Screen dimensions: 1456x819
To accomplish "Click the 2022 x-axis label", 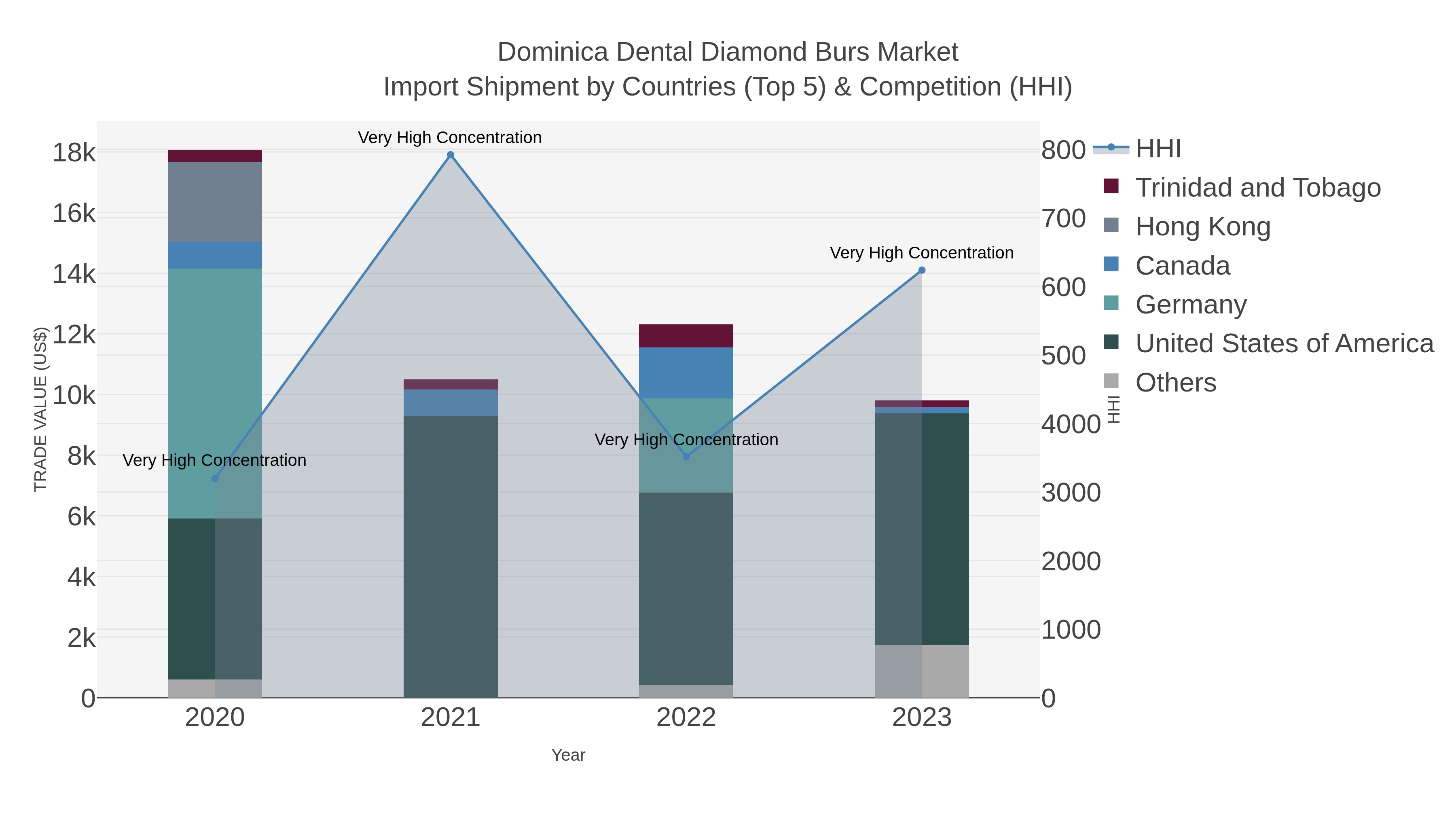I will 686,718.
